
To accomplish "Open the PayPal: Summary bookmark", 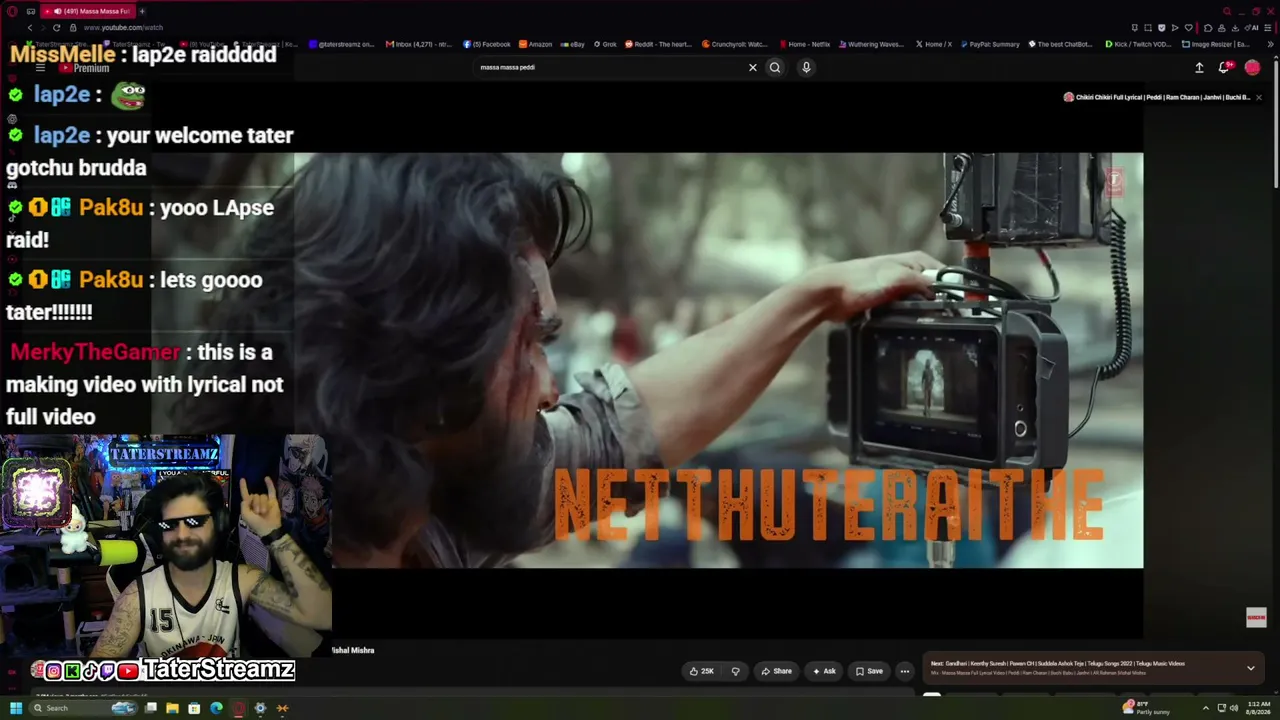I will (990, 44).
